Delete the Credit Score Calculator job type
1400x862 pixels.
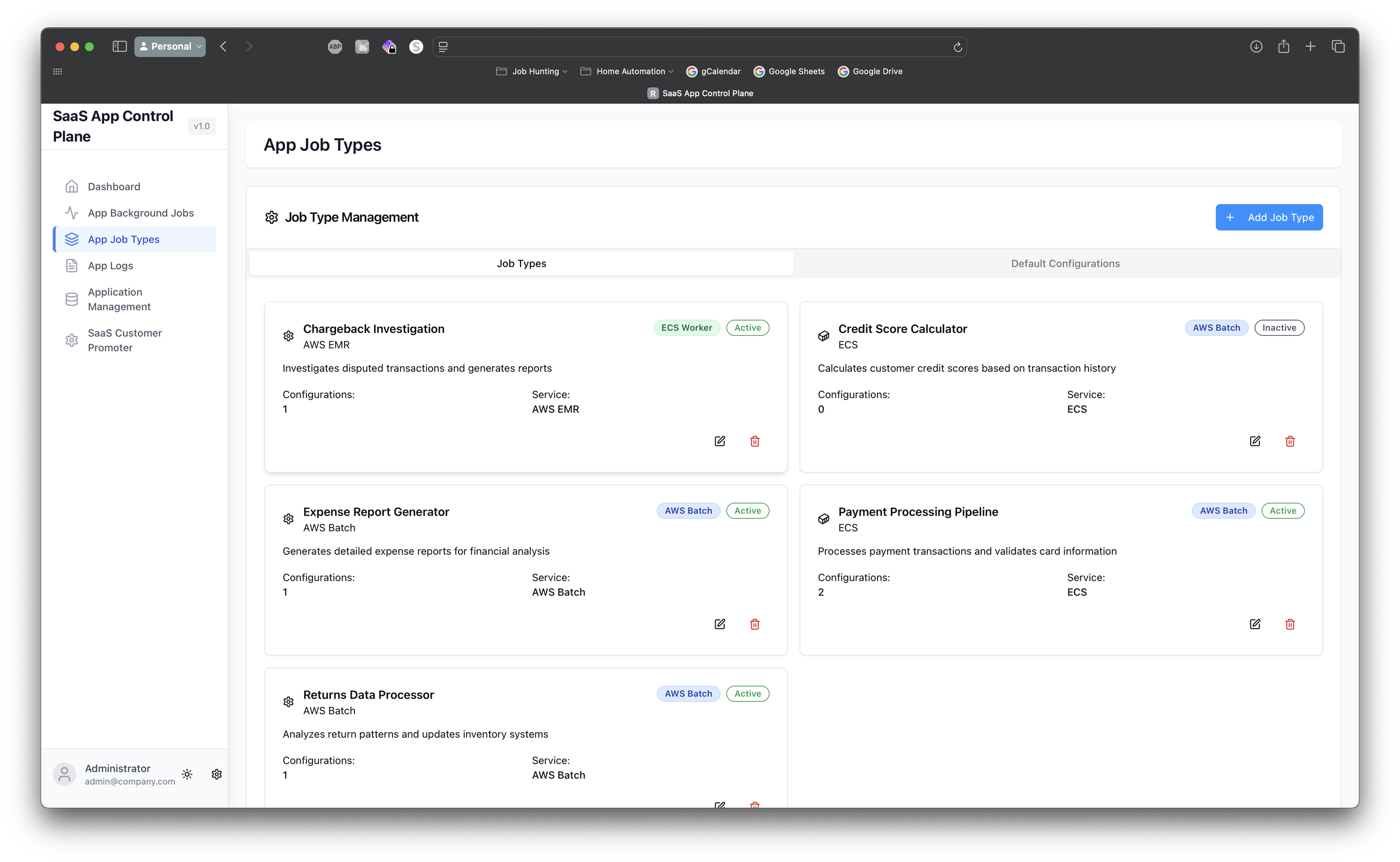(x=1289, y=441)
